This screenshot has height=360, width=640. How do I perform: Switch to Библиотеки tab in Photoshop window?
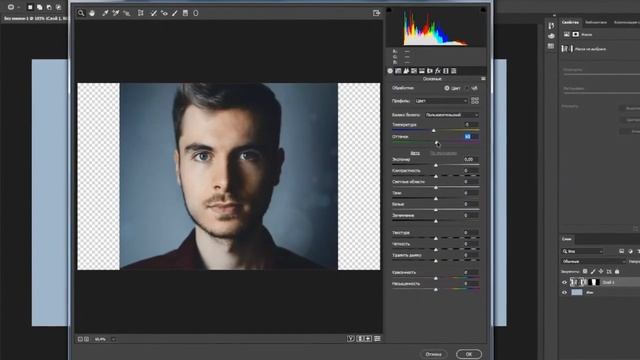tap(596, 22)
